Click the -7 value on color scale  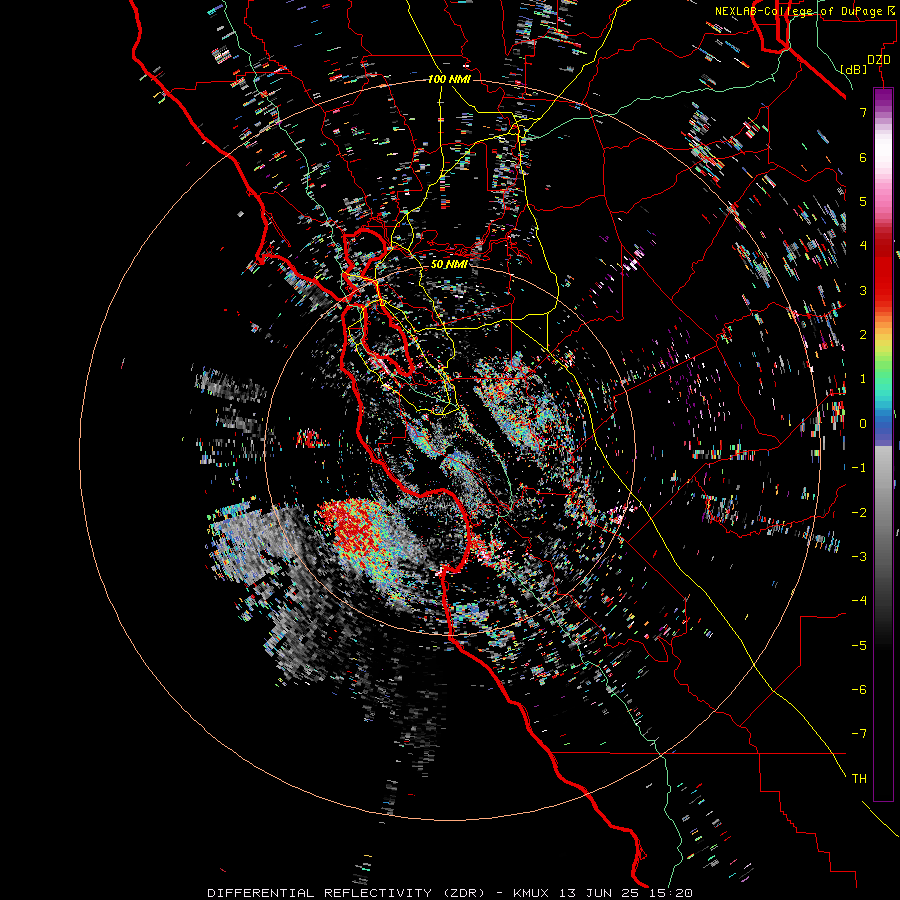(x=859, y=734)
